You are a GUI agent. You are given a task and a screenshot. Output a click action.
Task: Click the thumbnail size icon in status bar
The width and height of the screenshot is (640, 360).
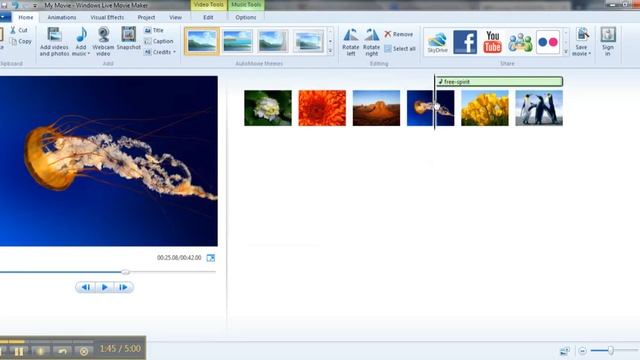(x=565, y=351)
